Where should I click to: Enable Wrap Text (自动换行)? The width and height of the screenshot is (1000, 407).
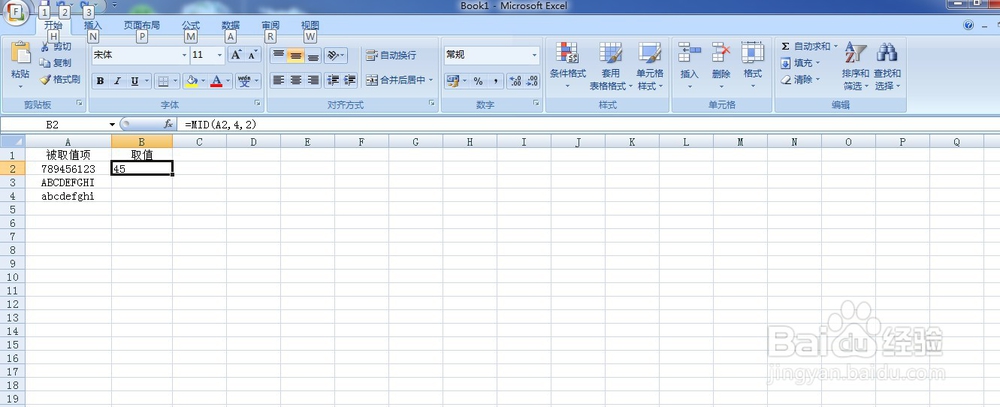391,56
